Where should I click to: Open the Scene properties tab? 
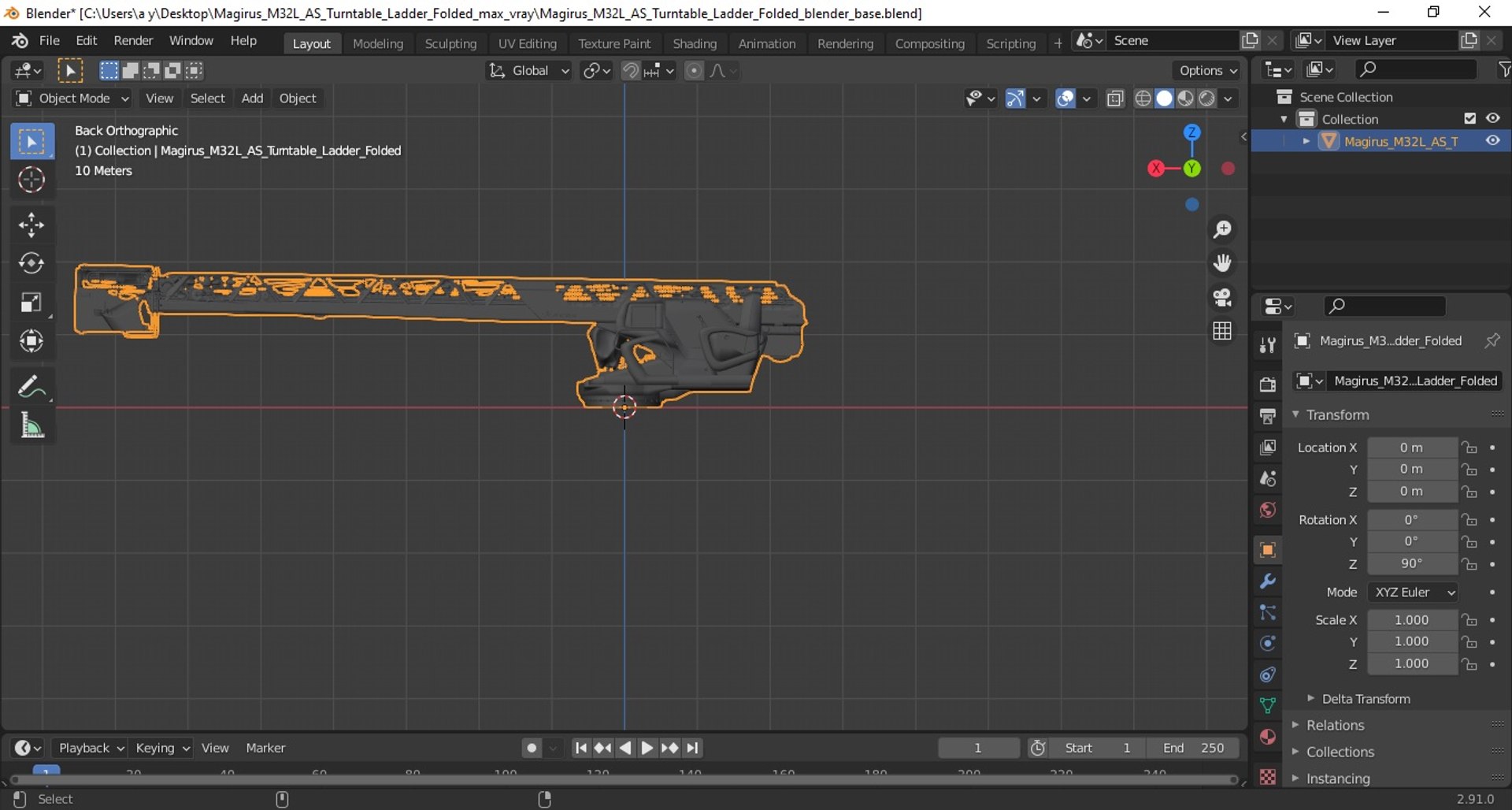coord(1267,479)
